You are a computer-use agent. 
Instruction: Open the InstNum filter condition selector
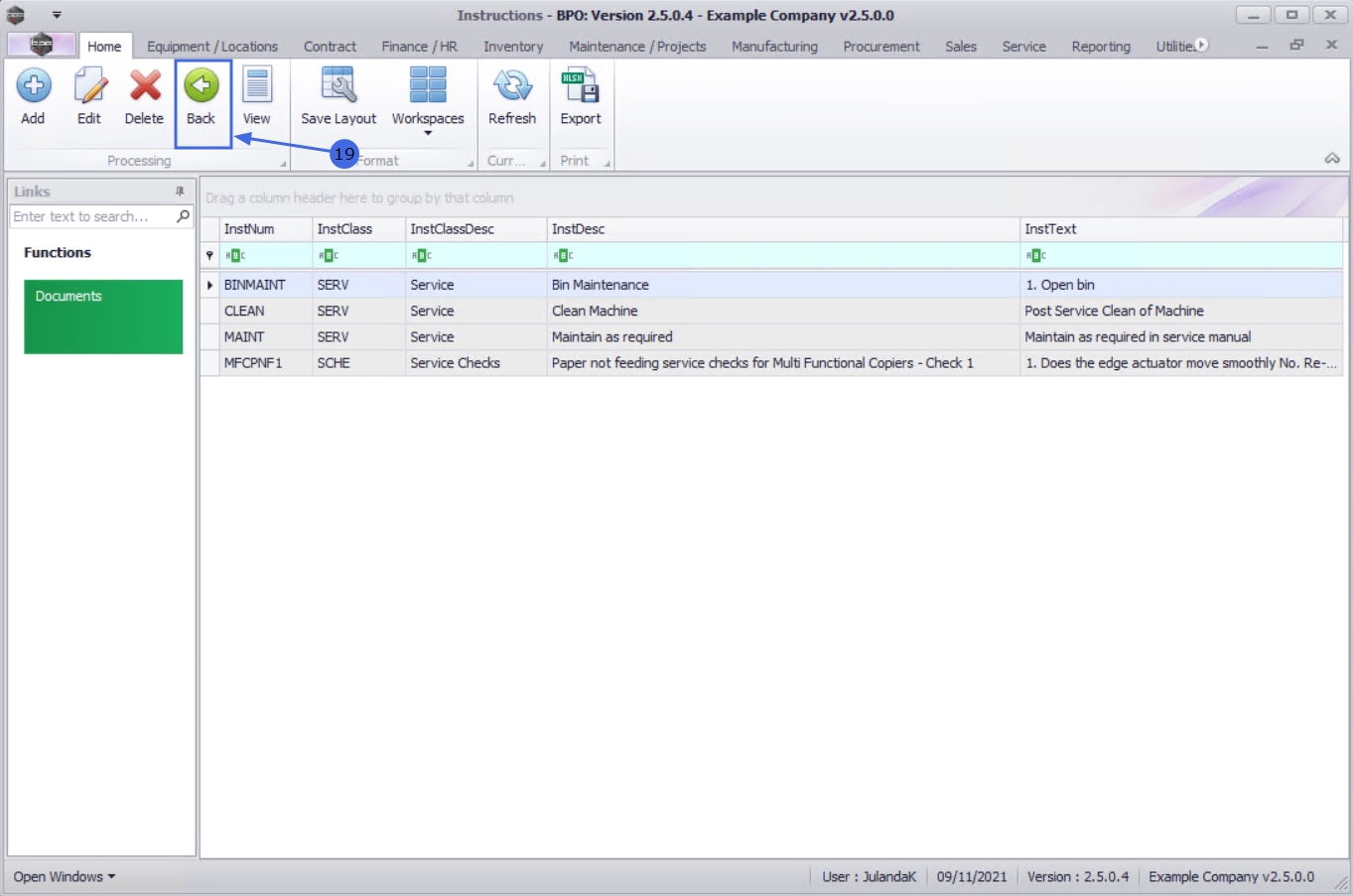235,256
